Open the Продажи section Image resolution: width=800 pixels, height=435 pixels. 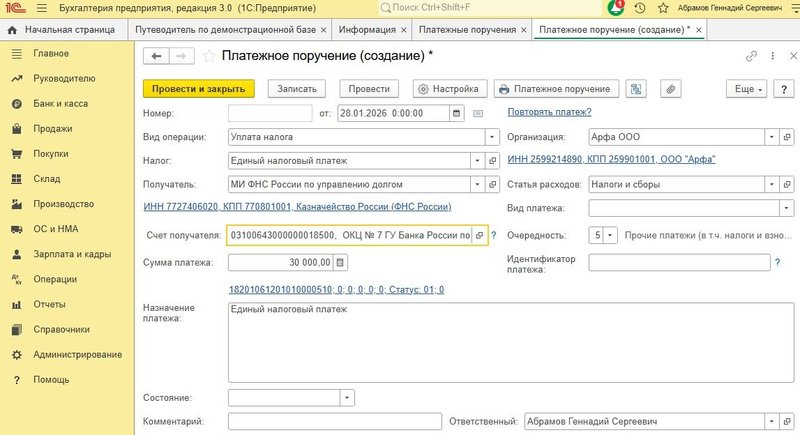click(53, 129)
